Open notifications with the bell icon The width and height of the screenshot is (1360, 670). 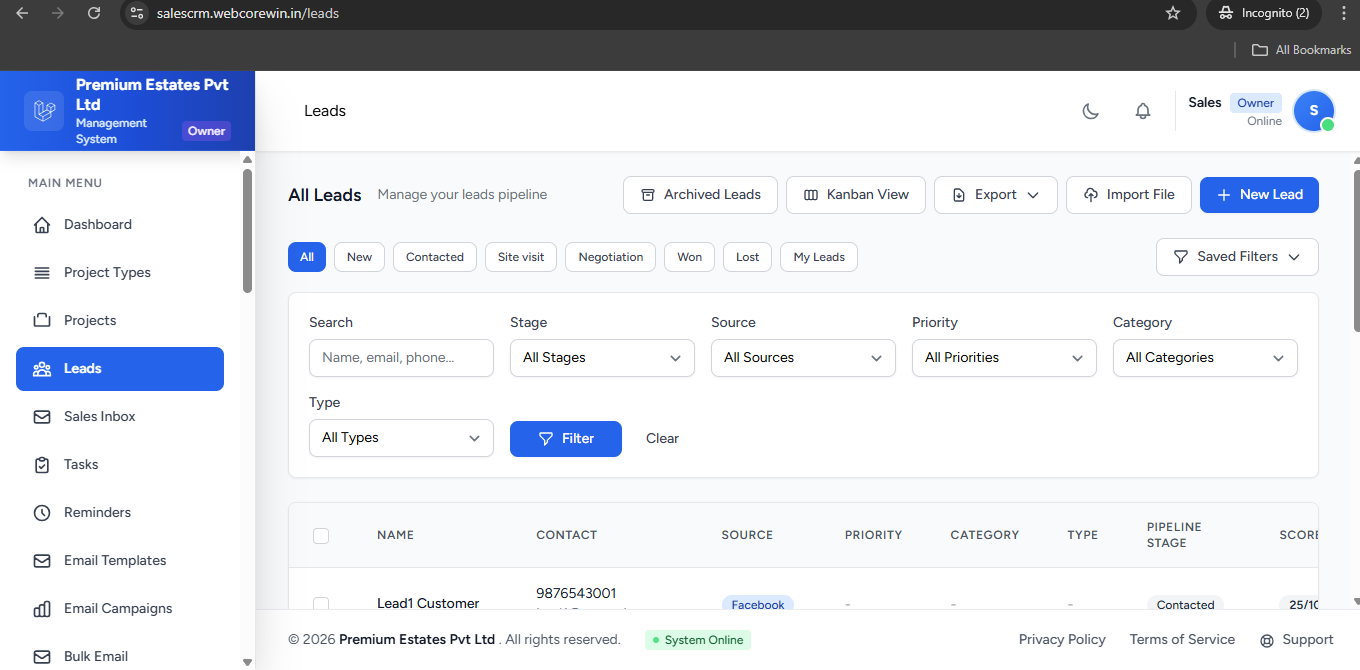pos(1143,111)
